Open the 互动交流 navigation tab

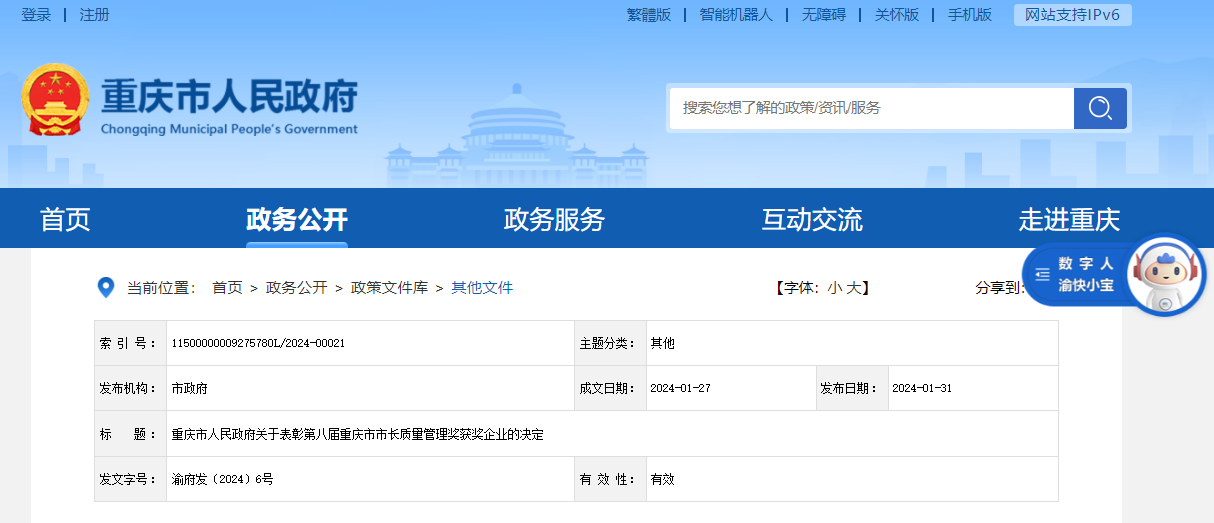coord(812,220)
